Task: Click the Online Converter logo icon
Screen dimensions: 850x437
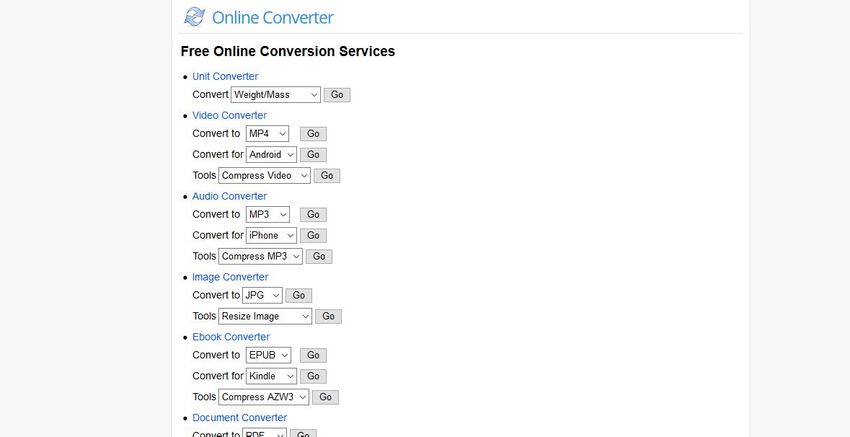Action: click(x=194, y=17)
